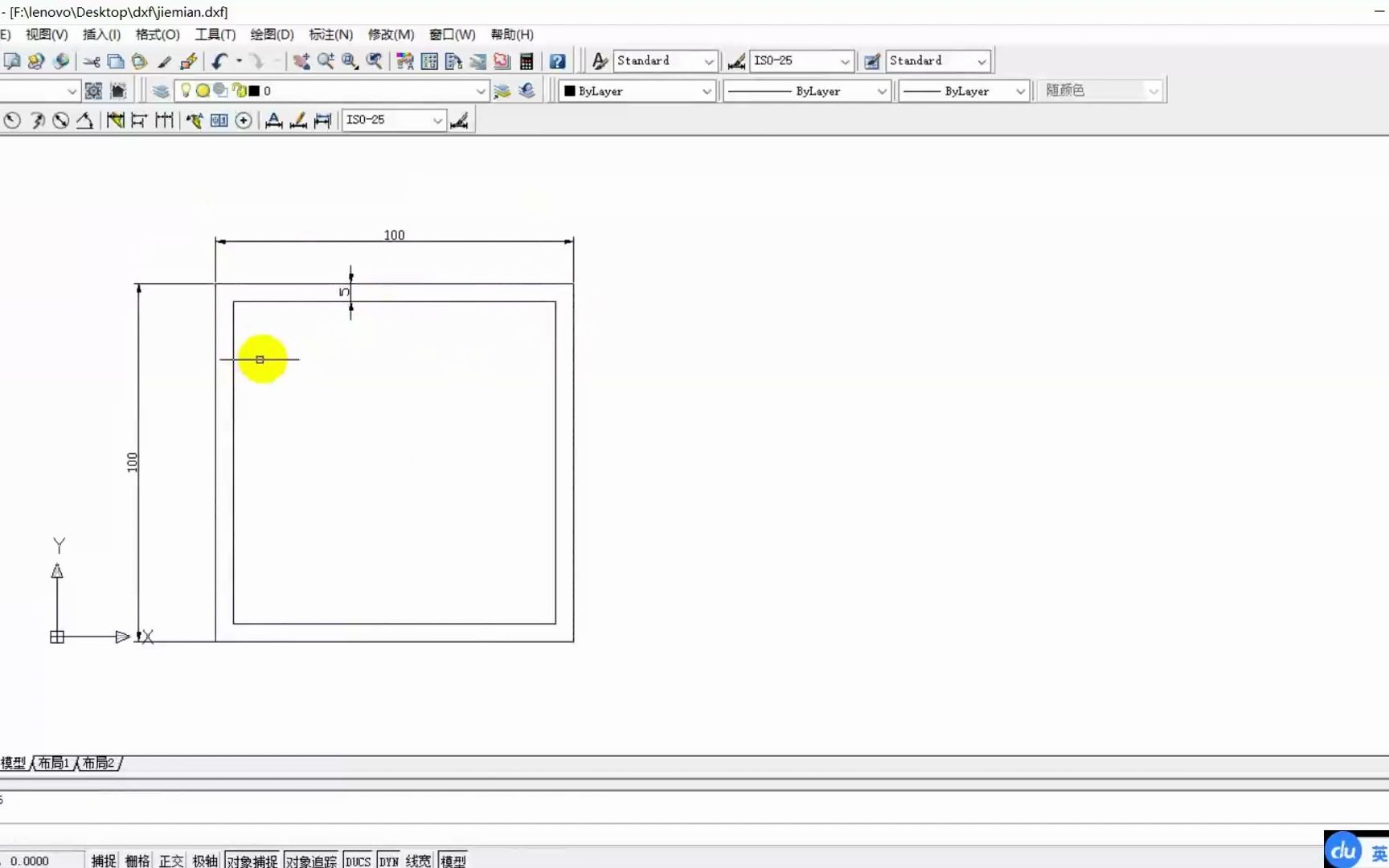Click the Tolerance tool icon
This screenshot has height=868, width=1389.
click(219, 121)
